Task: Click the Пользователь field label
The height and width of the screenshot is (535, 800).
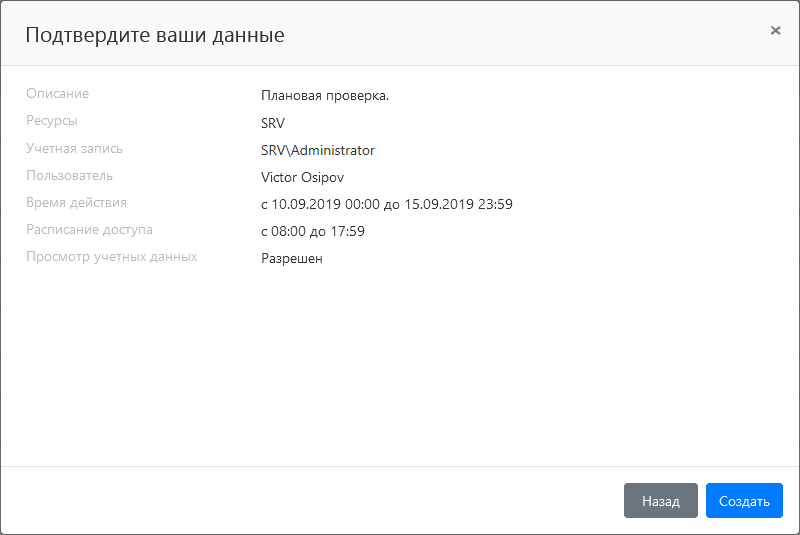Action: pyautogui.click(x=69, y=175)
